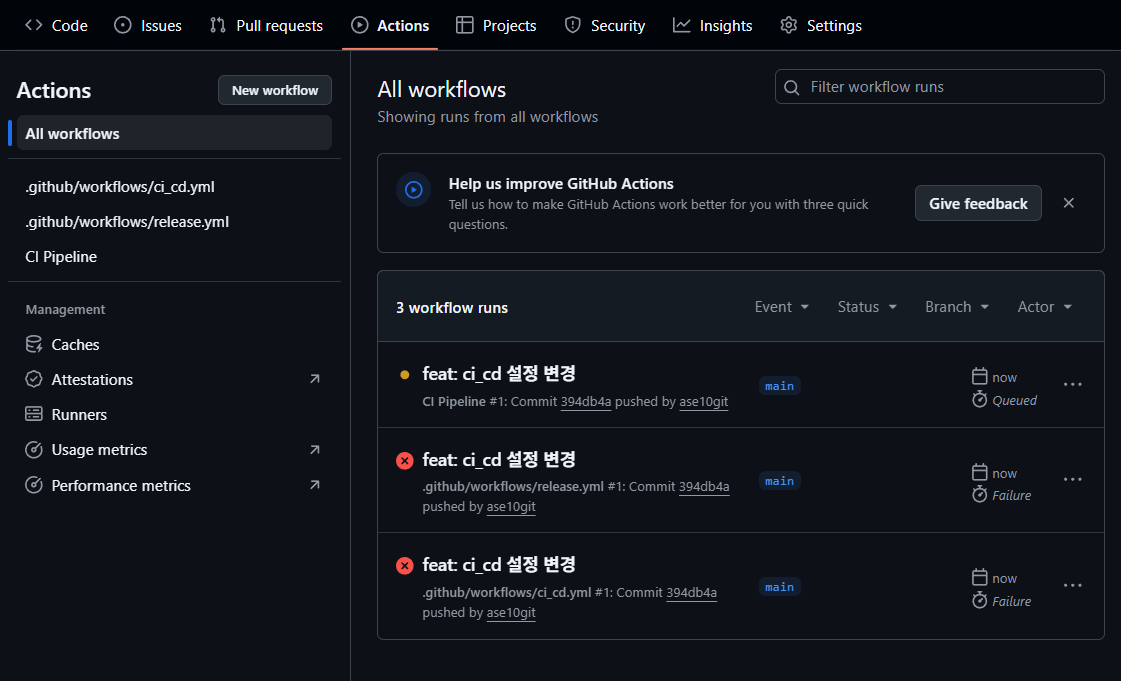Open ase10git profile in CI Pipeline run

[x=703, y=402]
